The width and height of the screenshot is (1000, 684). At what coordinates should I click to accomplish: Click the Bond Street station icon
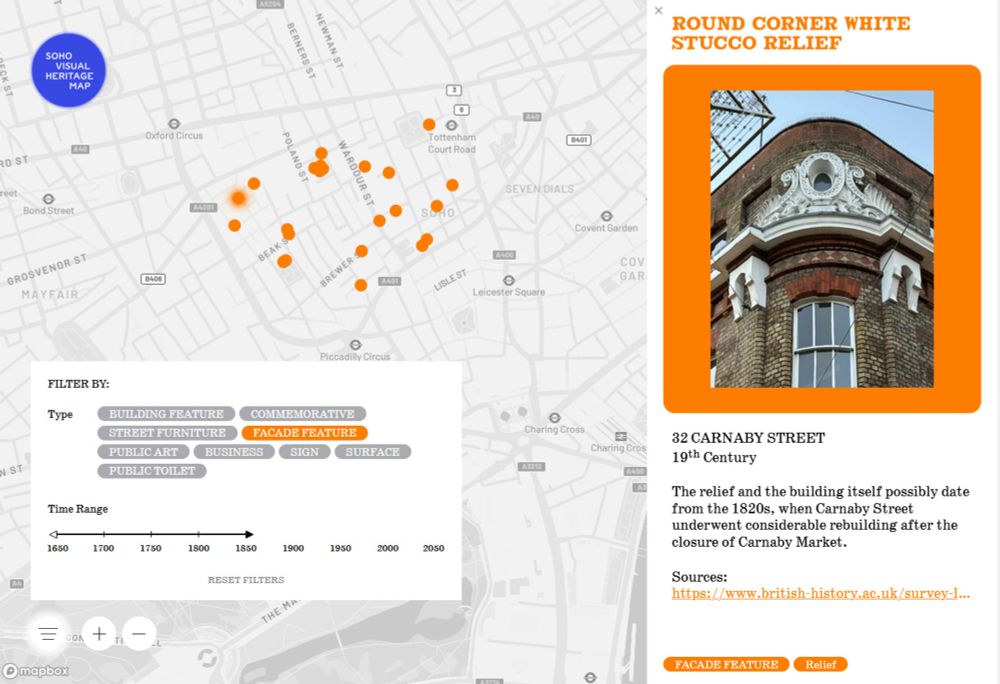(48, 199)
